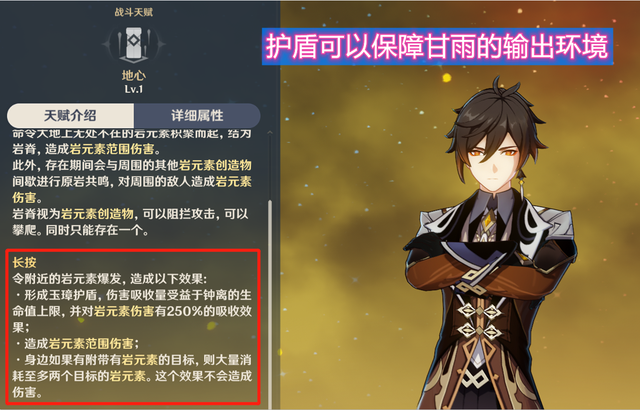Click the Lv.1 level label
Image resolution: width=640 pixels, height=410 pixels.
pyautogui.click(x=133, y=89)
